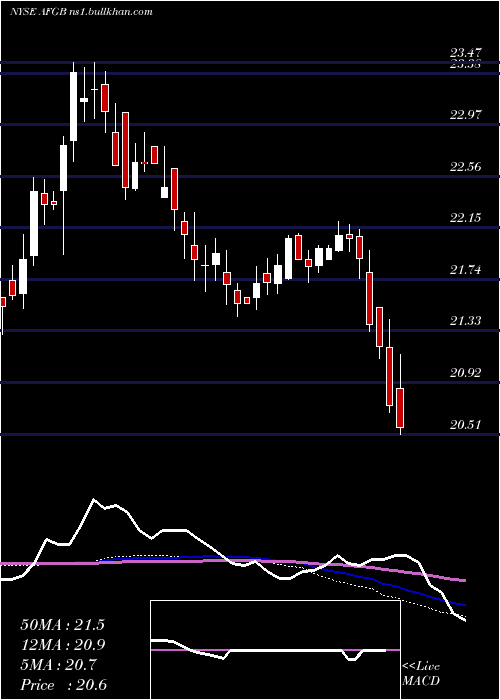Click the <<Live MACD label
Viewport: 500px width, 700px height.
pos(421,674)
